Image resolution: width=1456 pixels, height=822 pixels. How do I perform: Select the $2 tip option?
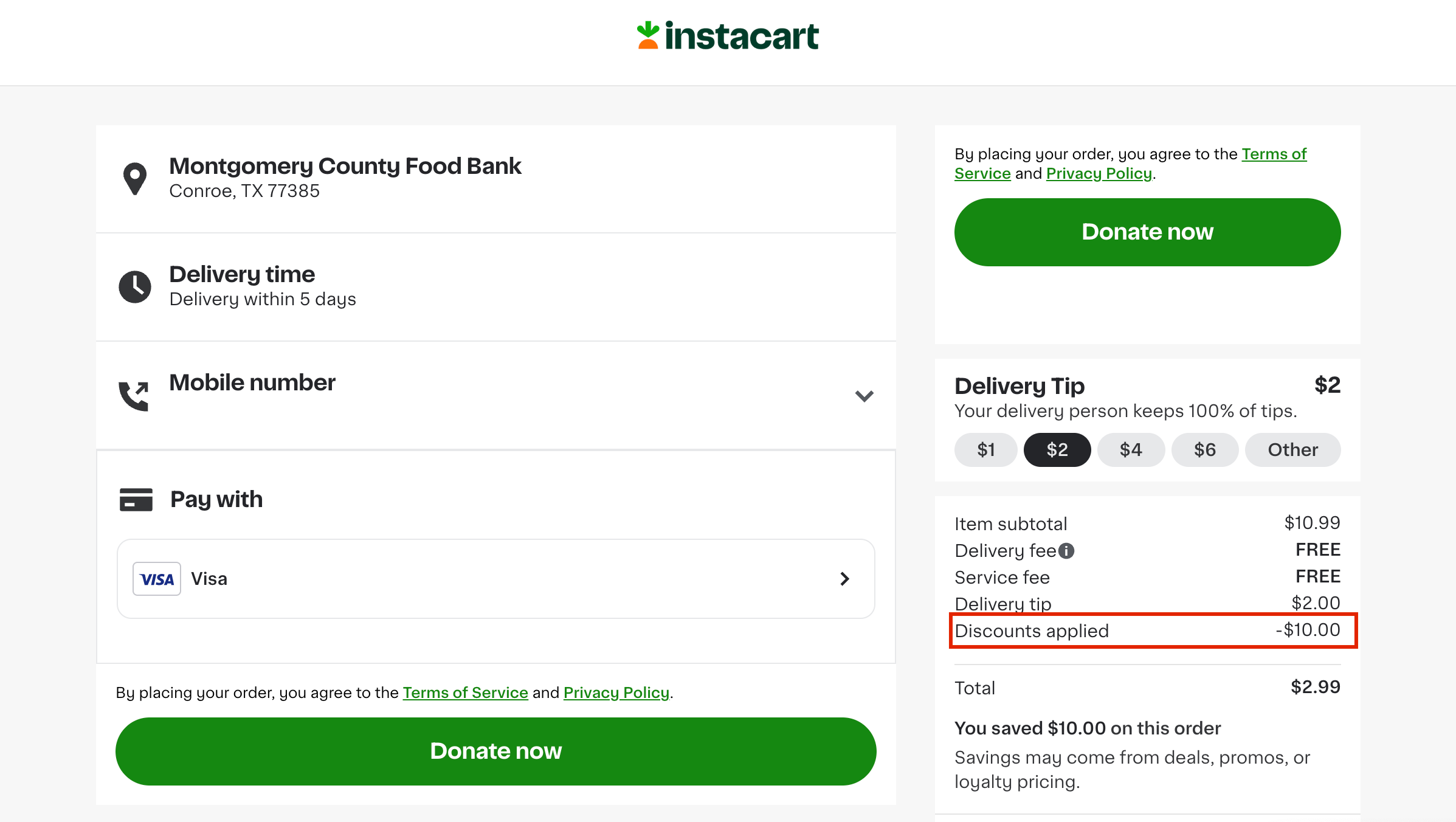point(1057,450)
